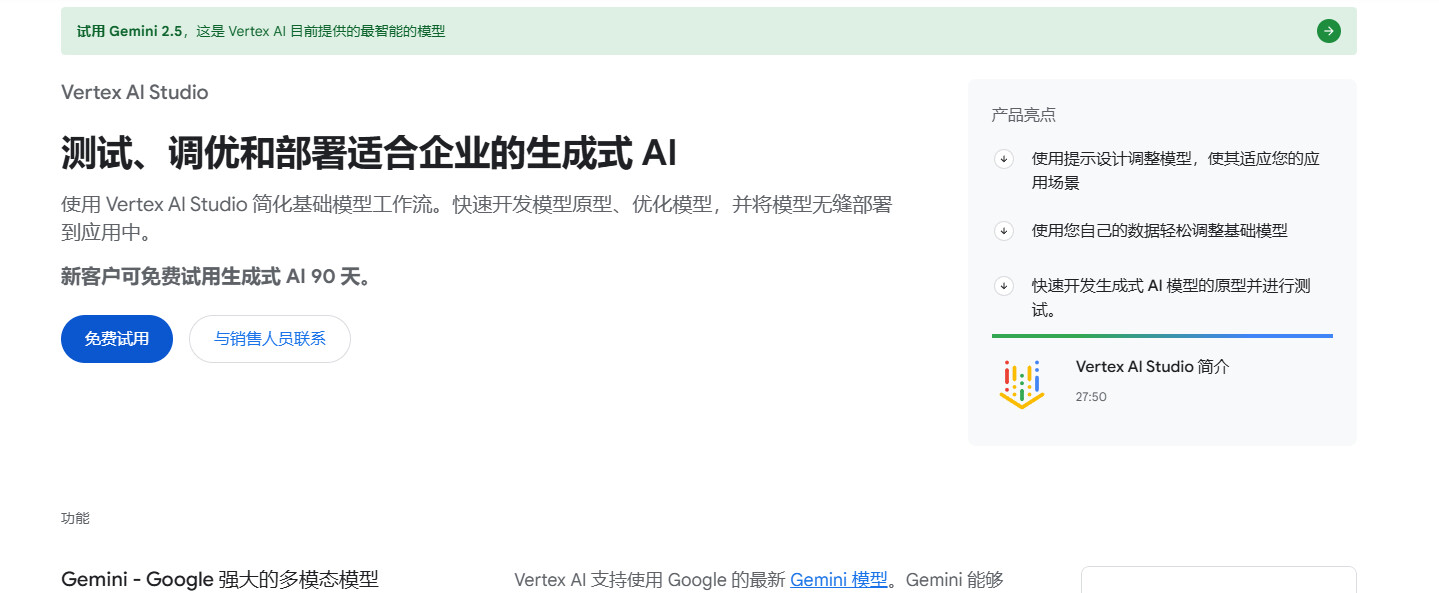Click the 功能 section label
1439x593 pixels.
pos(75,518)
